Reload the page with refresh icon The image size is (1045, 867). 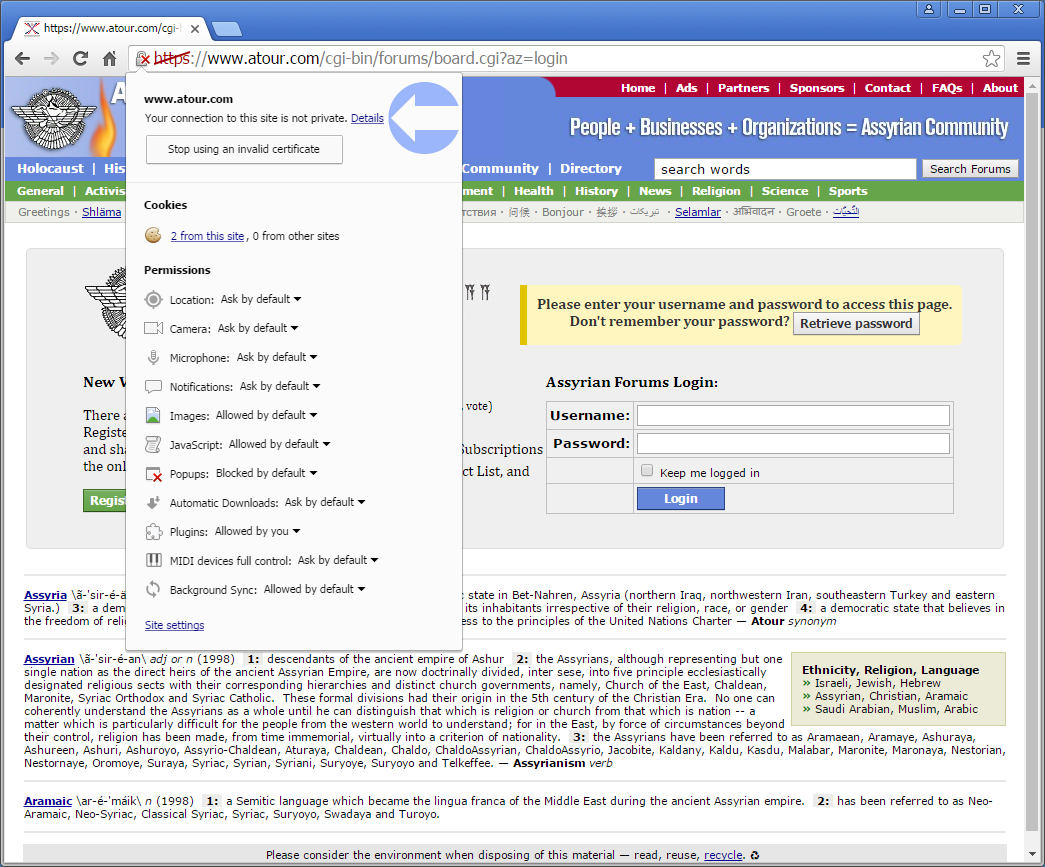(81, 59)
